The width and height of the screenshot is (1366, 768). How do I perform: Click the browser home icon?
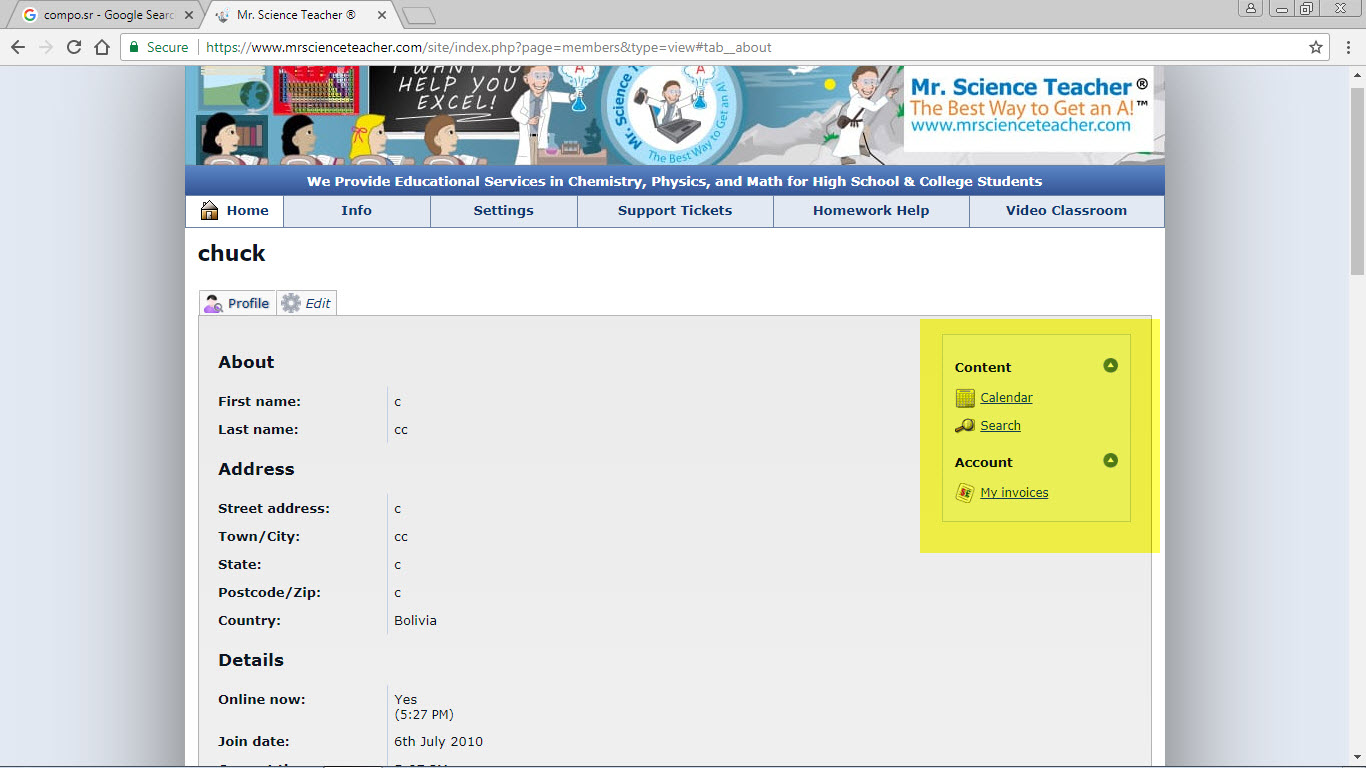coord(102,47)
